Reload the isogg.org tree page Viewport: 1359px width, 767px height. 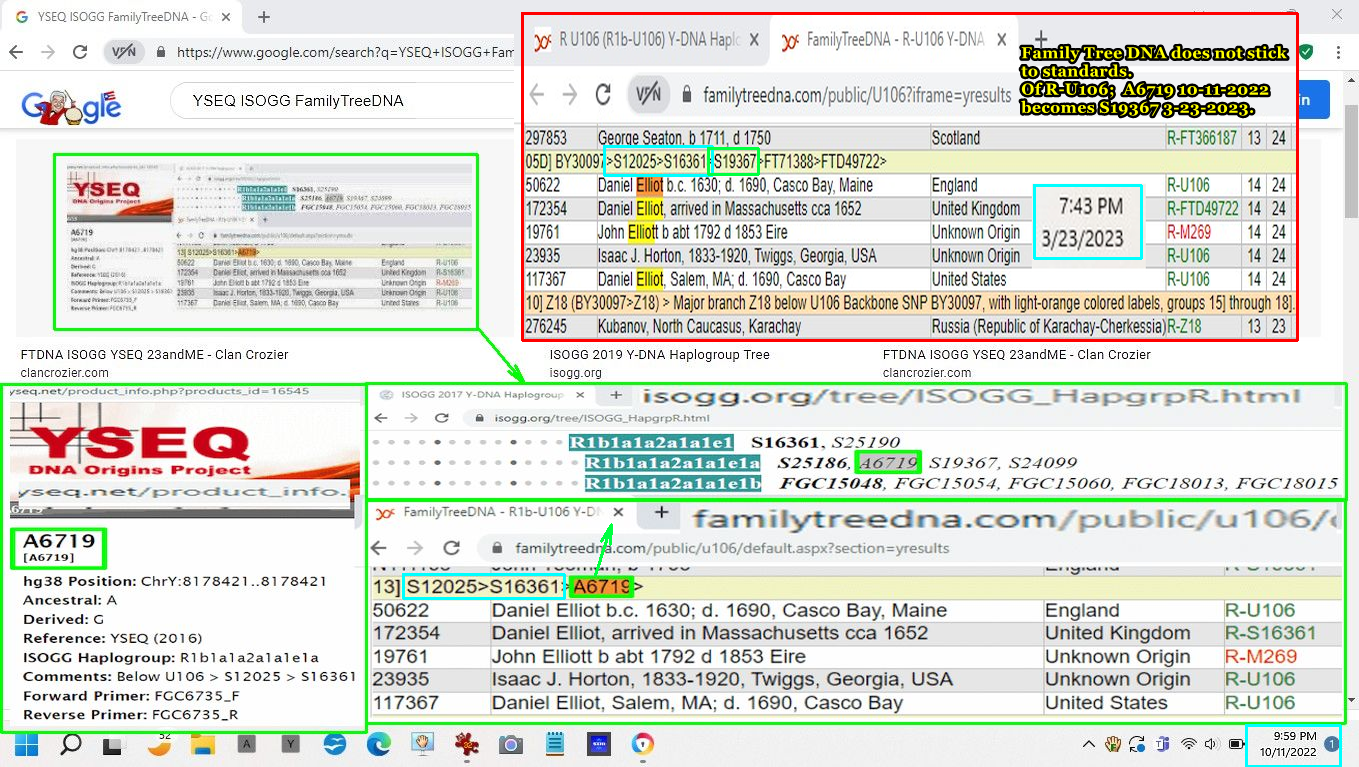coord(441,417)
